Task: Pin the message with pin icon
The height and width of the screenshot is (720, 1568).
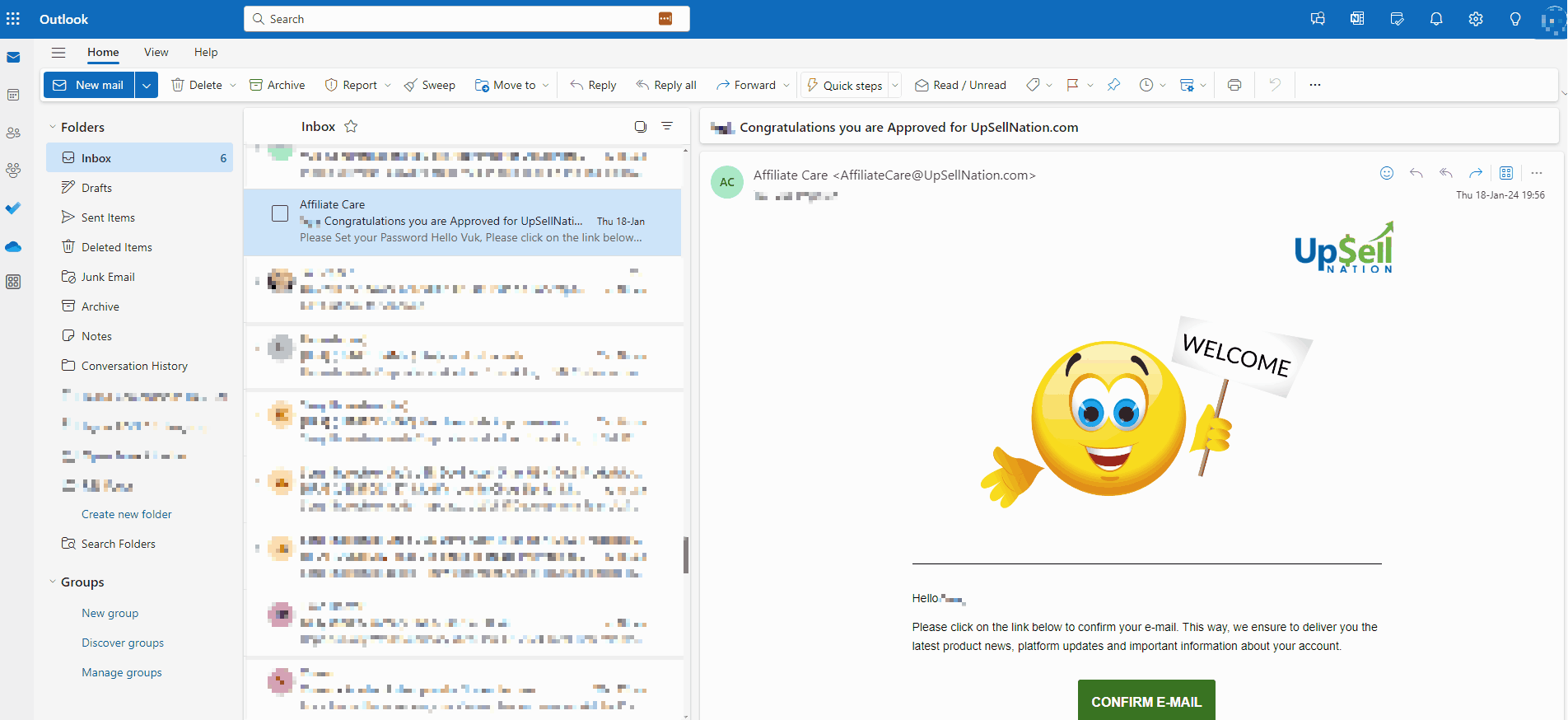Action: click(x=1113, y=85)
